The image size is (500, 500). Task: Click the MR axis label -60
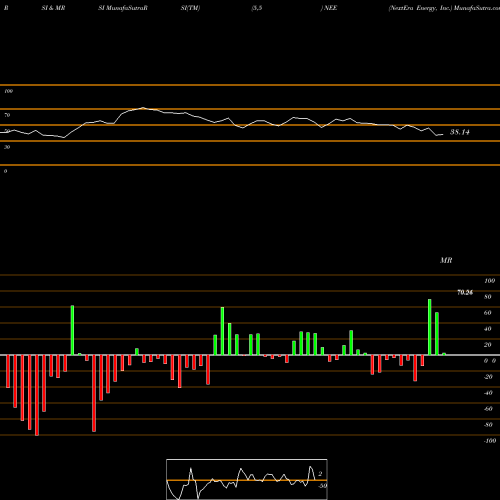tap(488, 409)
